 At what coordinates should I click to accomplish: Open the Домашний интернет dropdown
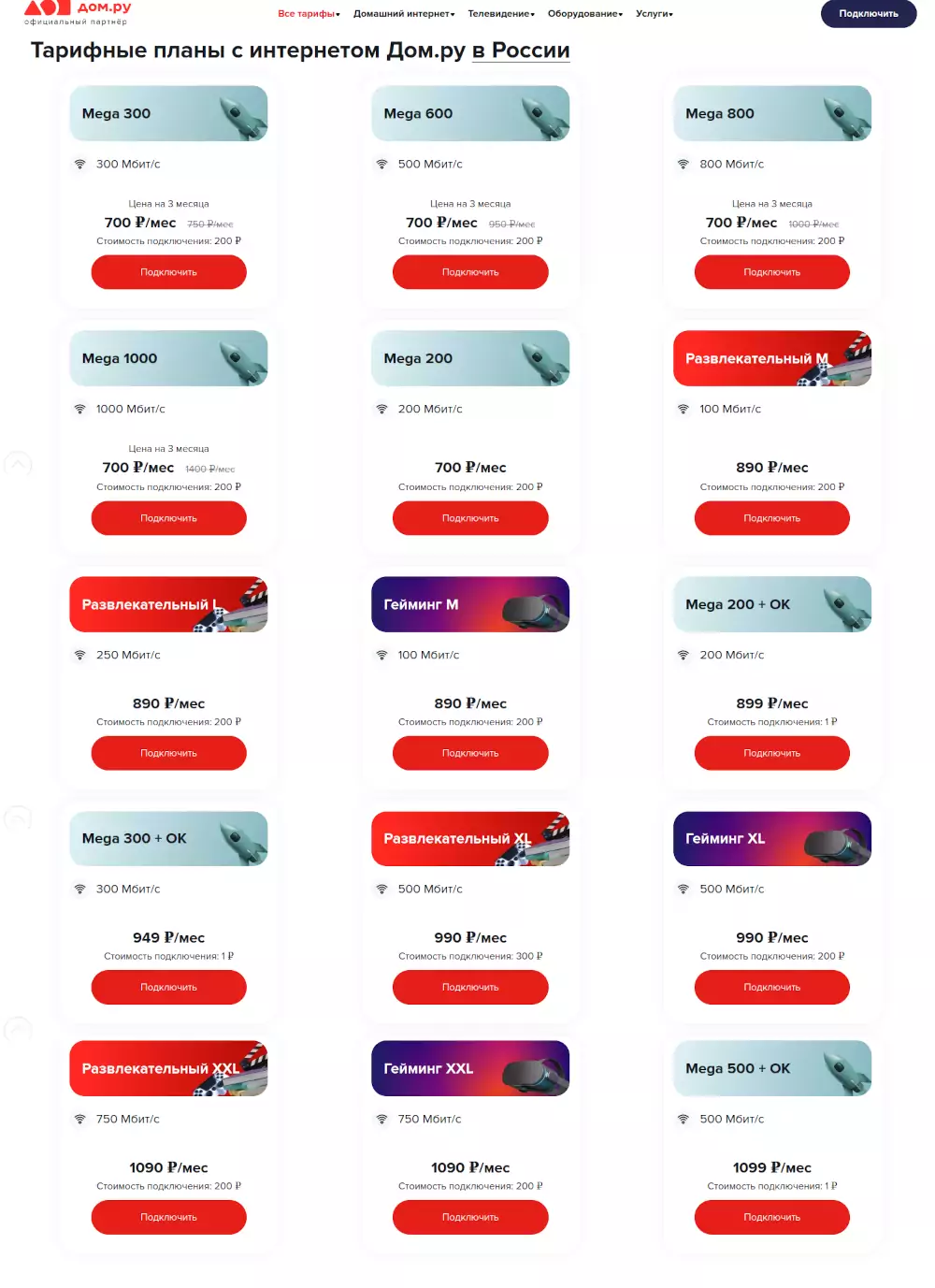pyautogui.click(x=404, y=14)
